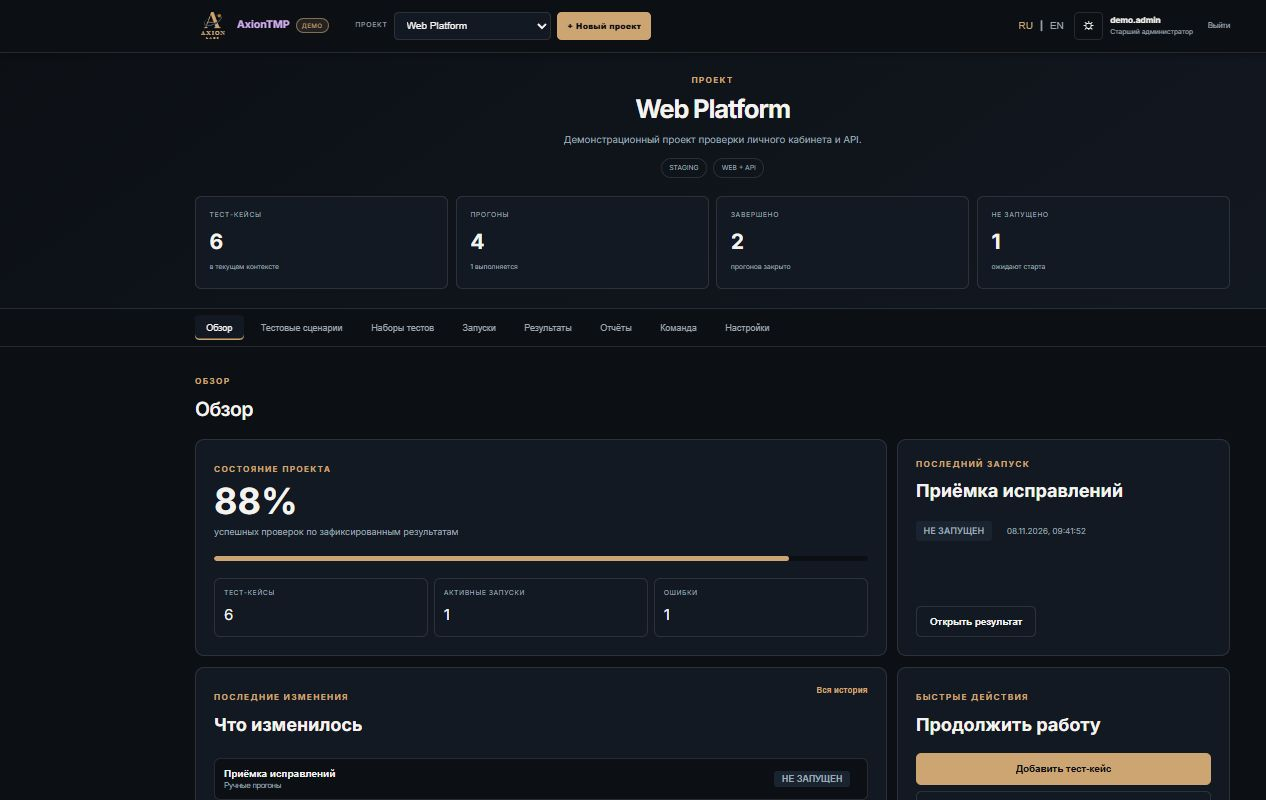This screenshot has height=800, width=1266.
Task: Open the Наборы тестов tab
Action: tap(402, 328)
